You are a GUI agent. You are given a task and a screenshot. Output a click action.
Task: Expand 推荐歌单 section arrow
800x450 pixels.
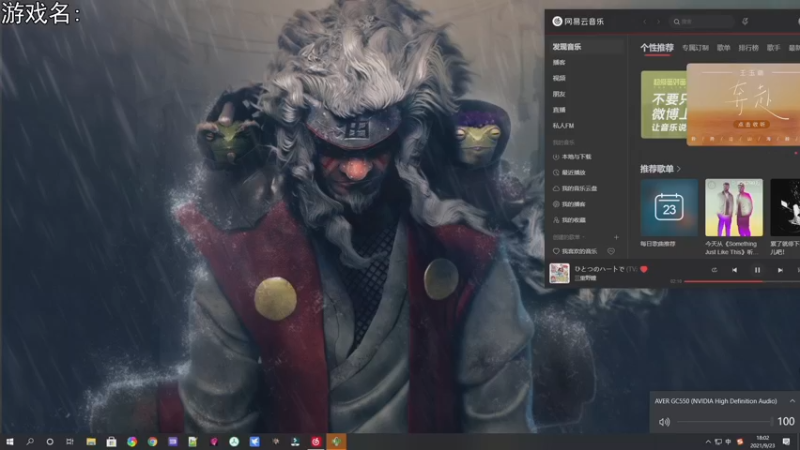[x=679, y=169]
